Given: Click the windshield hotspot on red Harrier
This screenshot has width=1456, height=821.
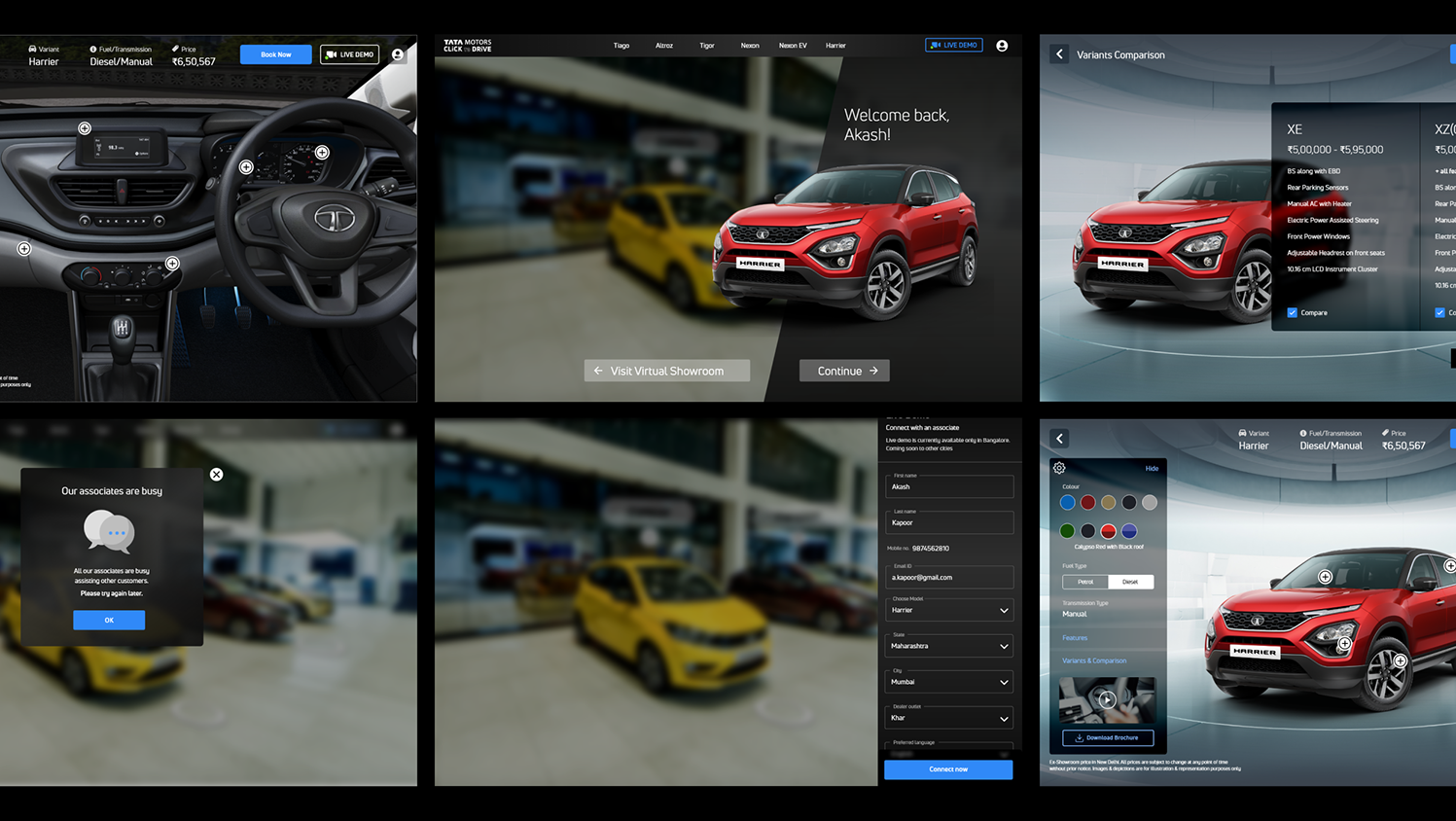Looking at the screenshot, I should [x=1325, y=577].
